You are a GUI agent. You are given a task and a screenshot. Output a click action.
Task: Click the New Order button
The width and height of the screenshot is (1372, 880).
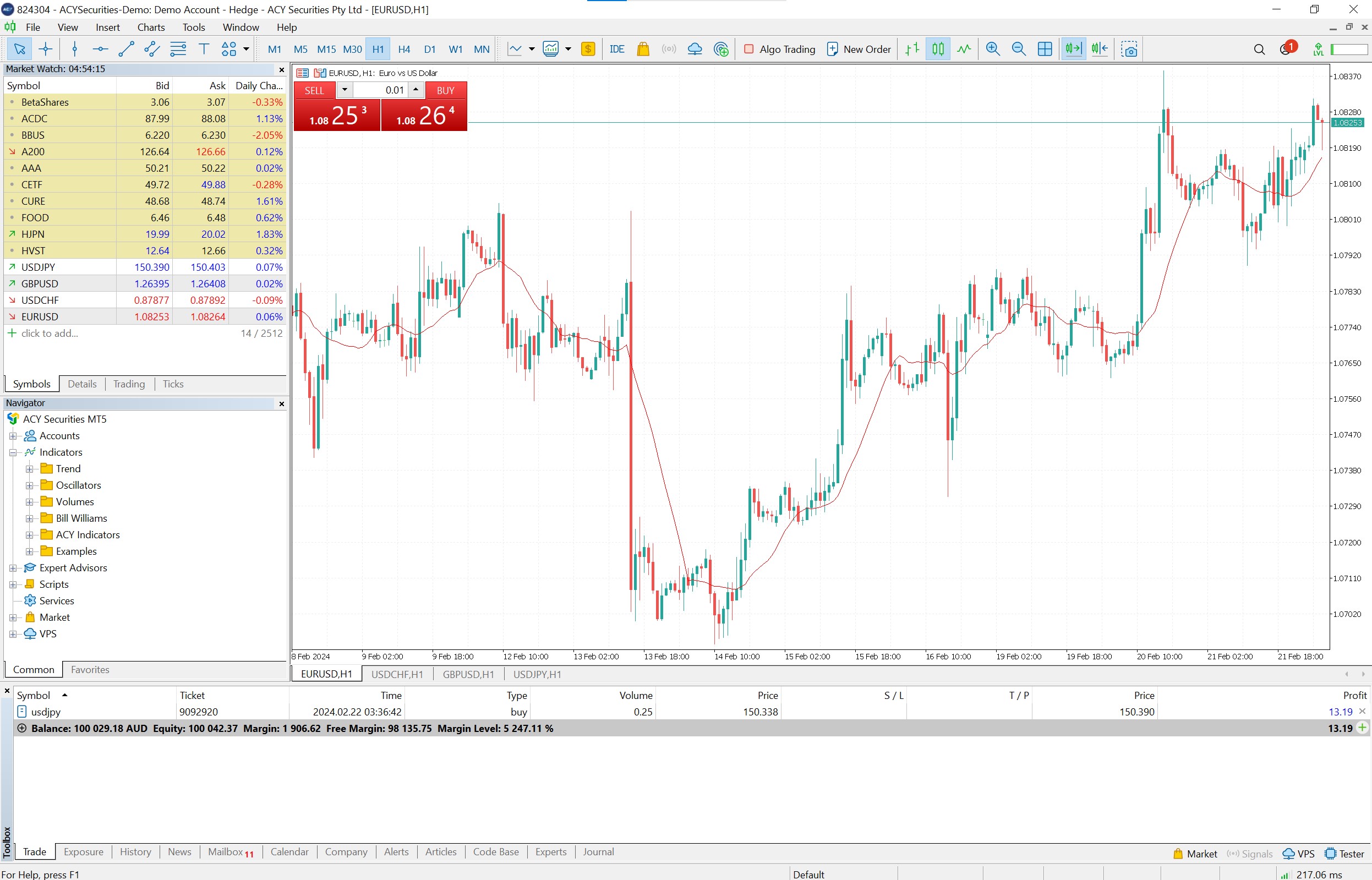click(859, 49)
